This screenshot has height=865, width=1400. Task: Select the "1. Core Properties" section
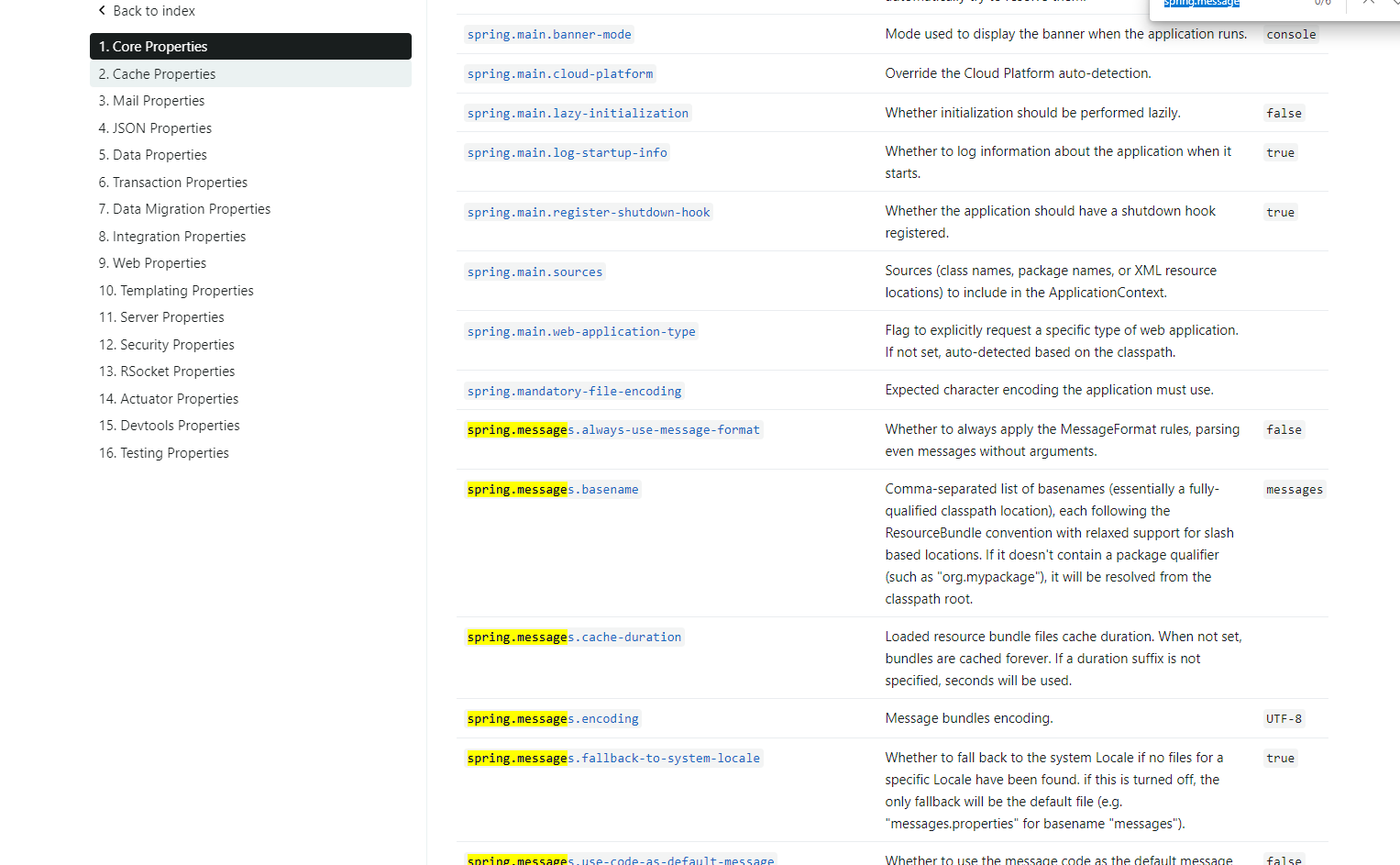[250, 47]
